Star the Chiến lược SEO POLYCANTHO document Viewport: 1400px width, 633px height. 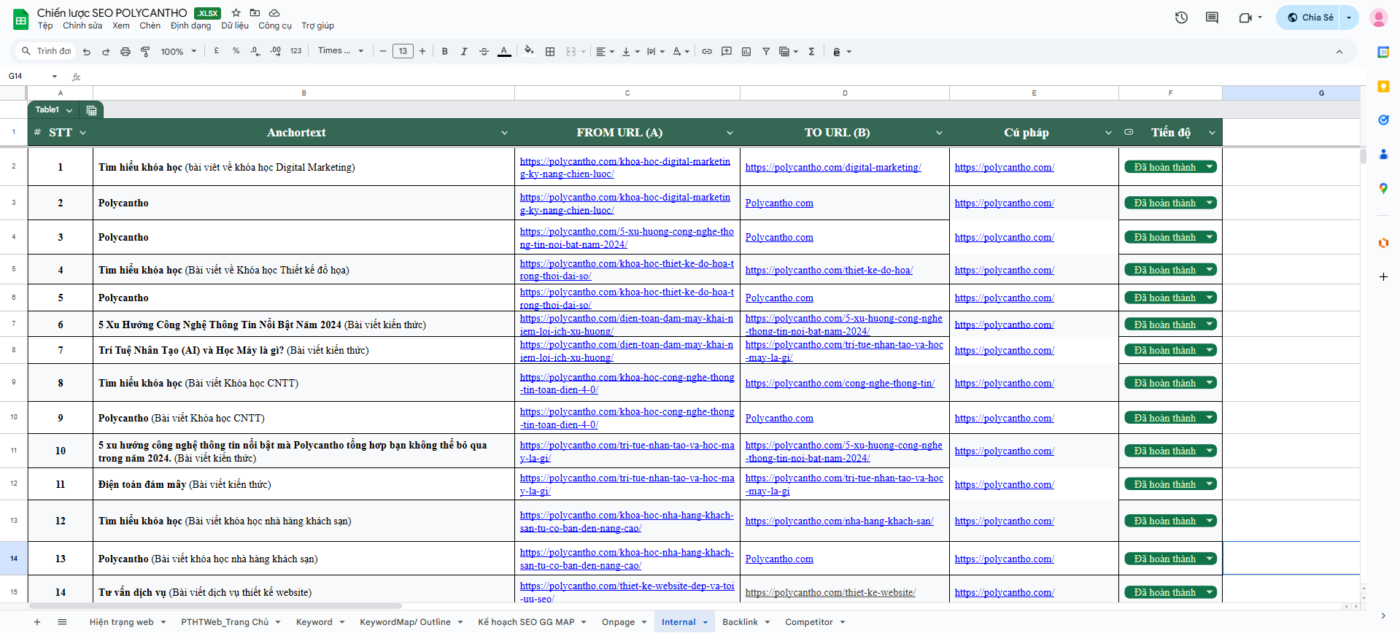pos(236,13)
